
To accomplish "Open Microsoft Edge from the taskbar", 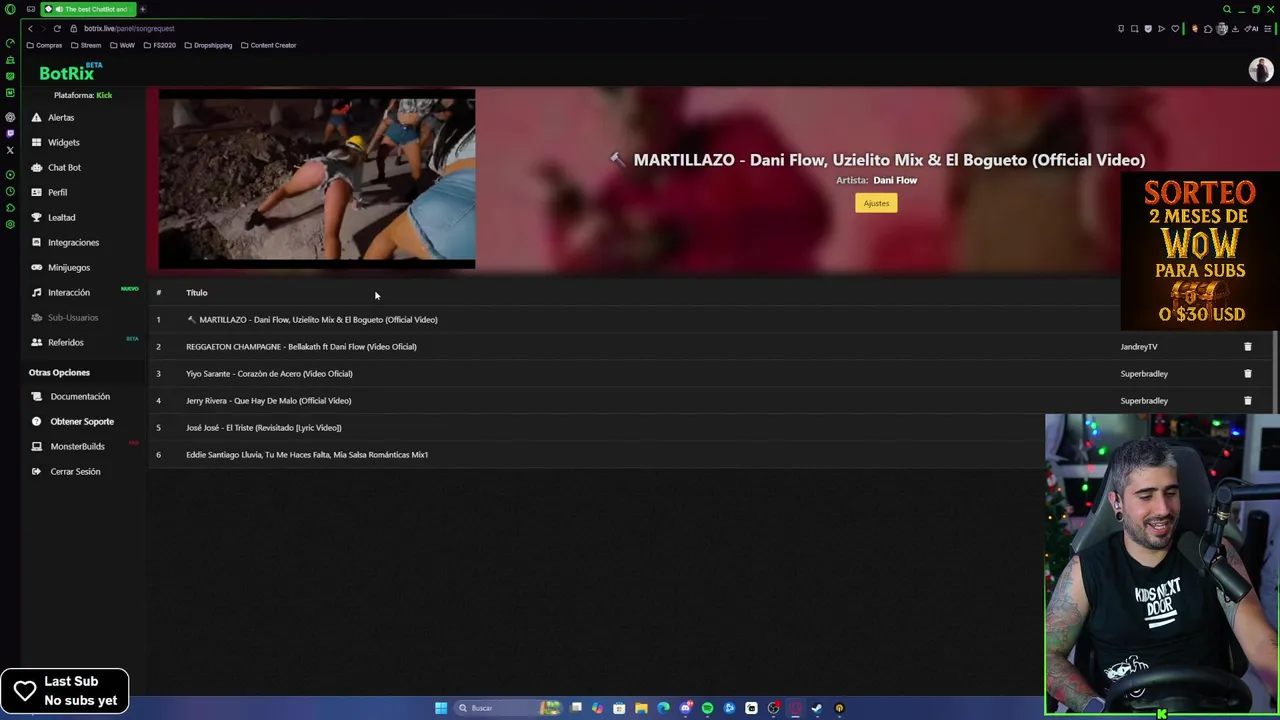I will pos(663,708).
